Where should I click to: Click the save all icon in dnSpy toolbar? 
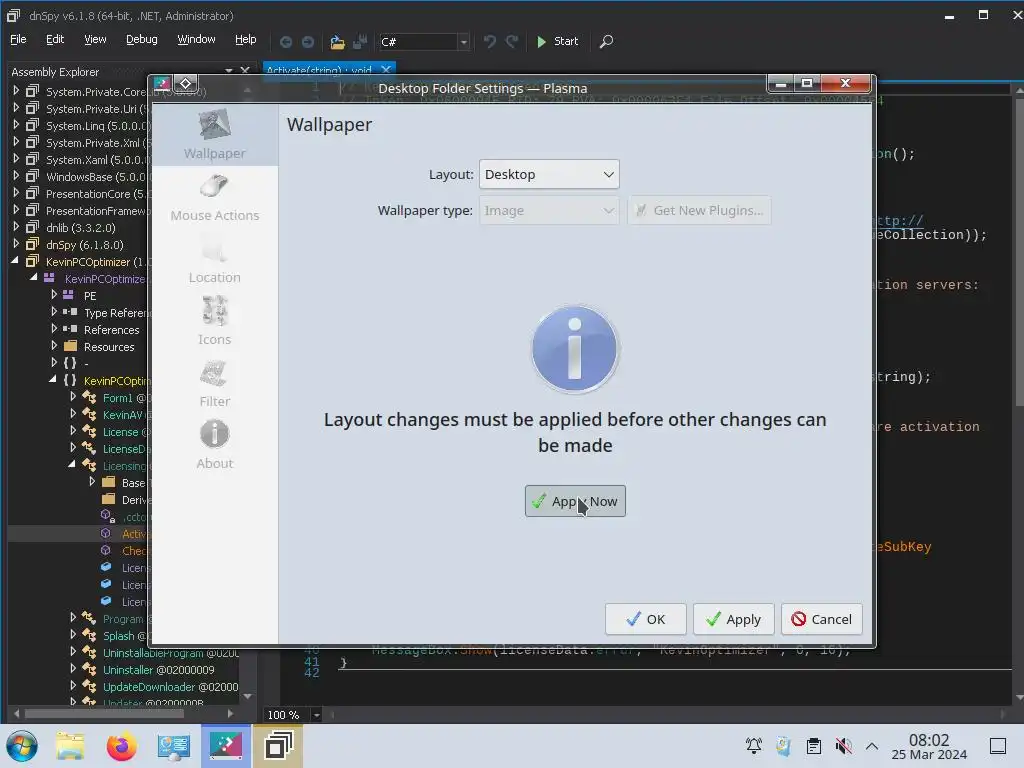pos(360,42)
